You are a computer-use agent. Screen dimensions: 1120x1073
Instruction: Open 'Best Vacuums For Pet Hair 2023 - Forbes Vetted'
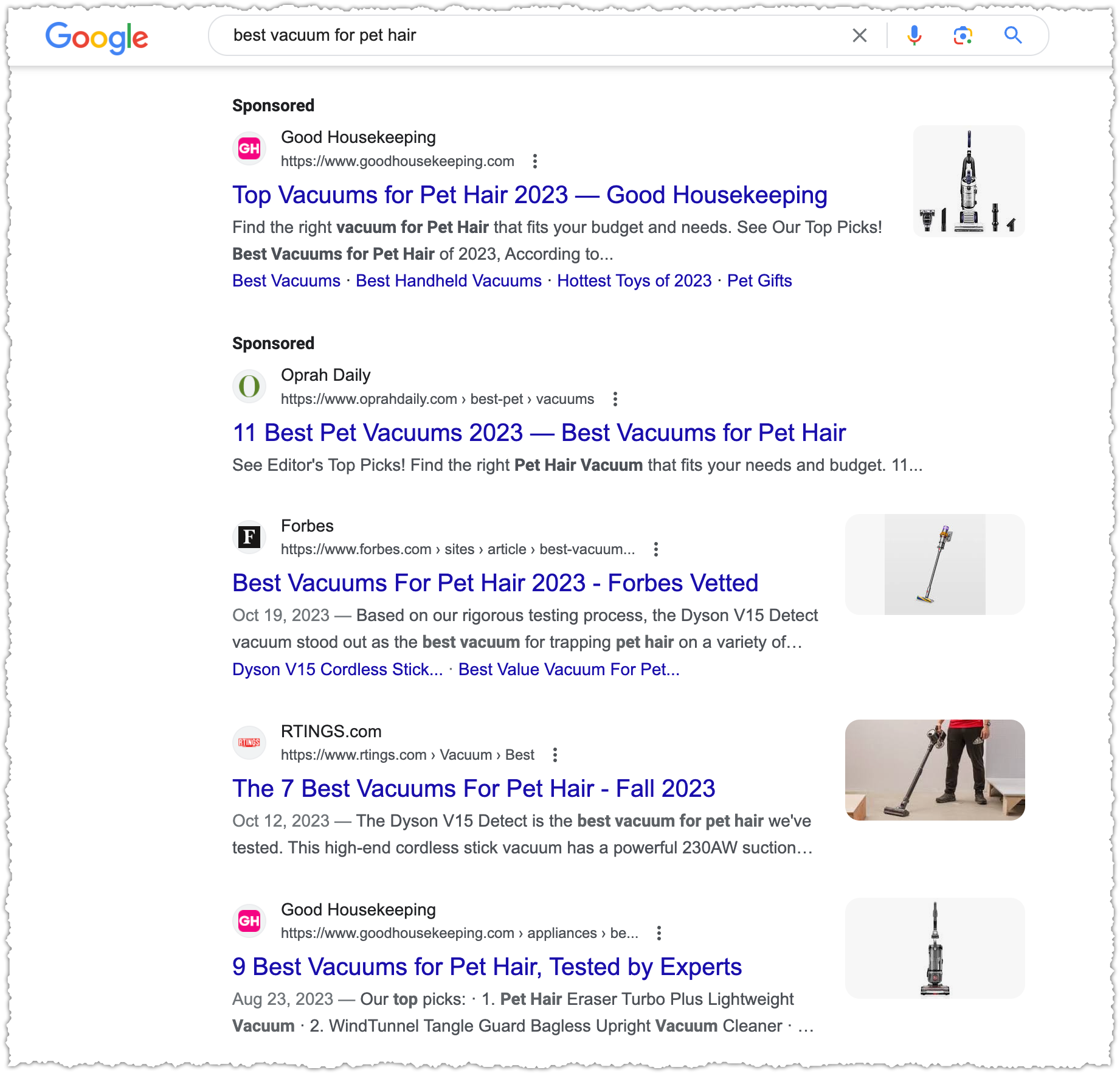pyautogui.click(x=495, y=583)
